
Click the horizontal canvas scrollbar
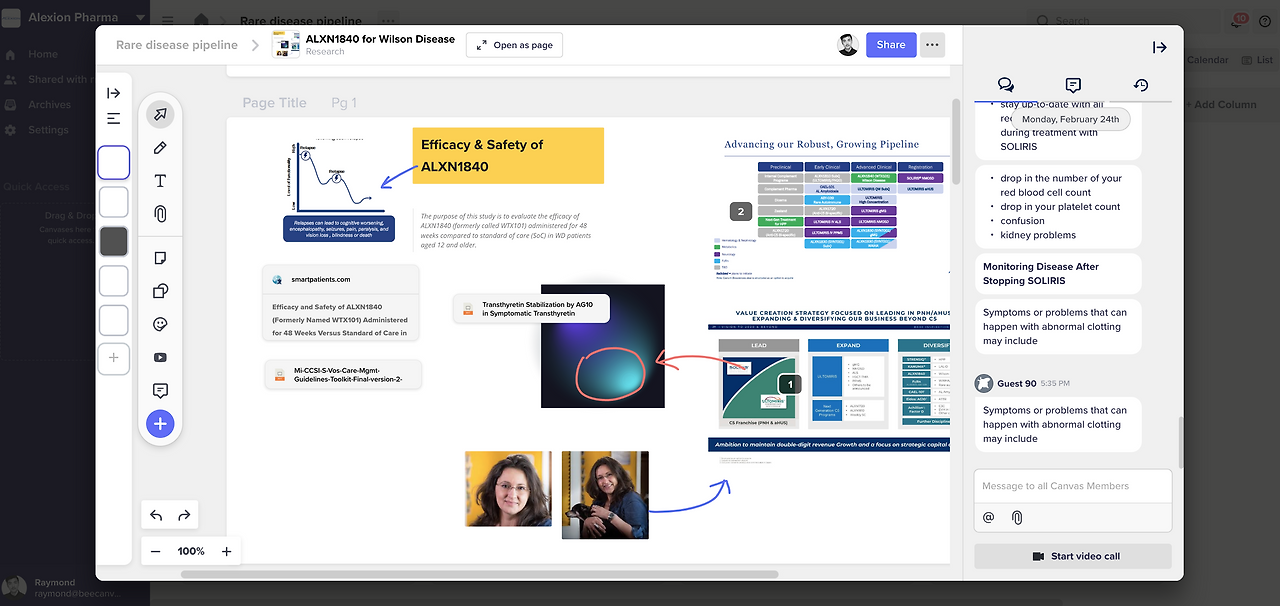click(x=479, y=574)
